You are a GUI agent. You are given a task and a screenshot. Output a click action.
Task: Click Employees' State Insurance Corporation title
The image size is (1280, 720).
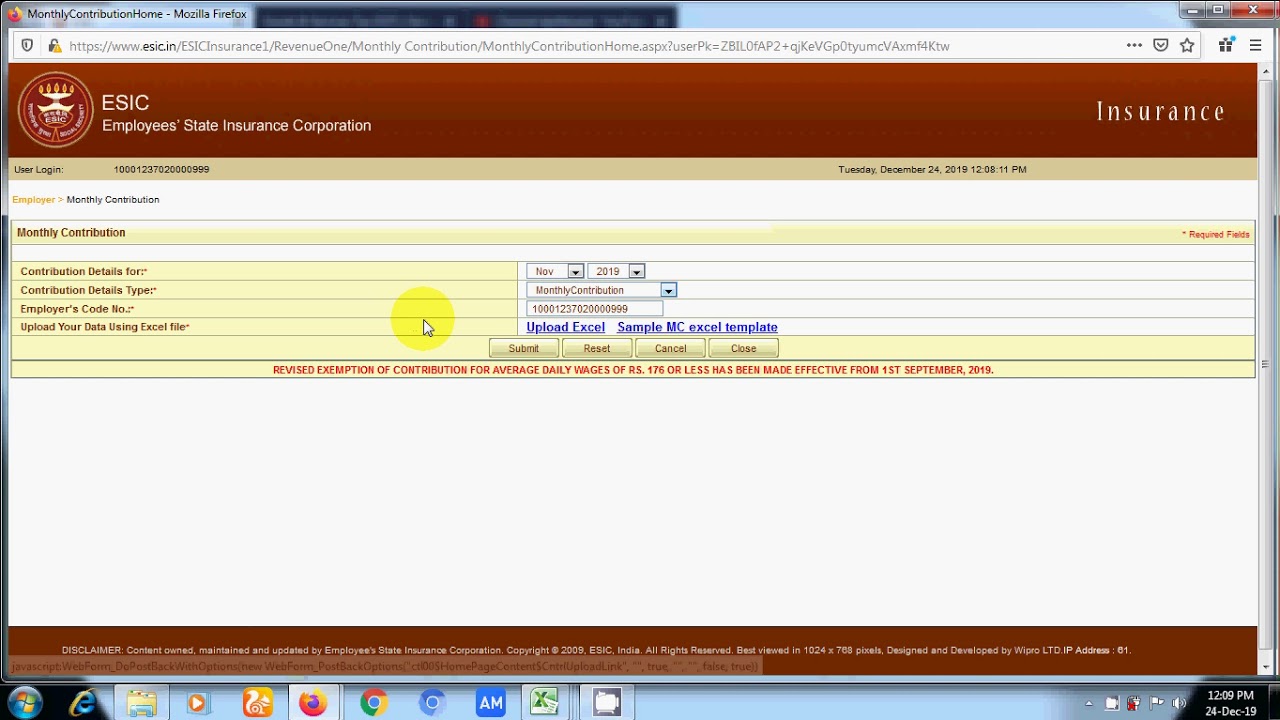click(236, 125)
